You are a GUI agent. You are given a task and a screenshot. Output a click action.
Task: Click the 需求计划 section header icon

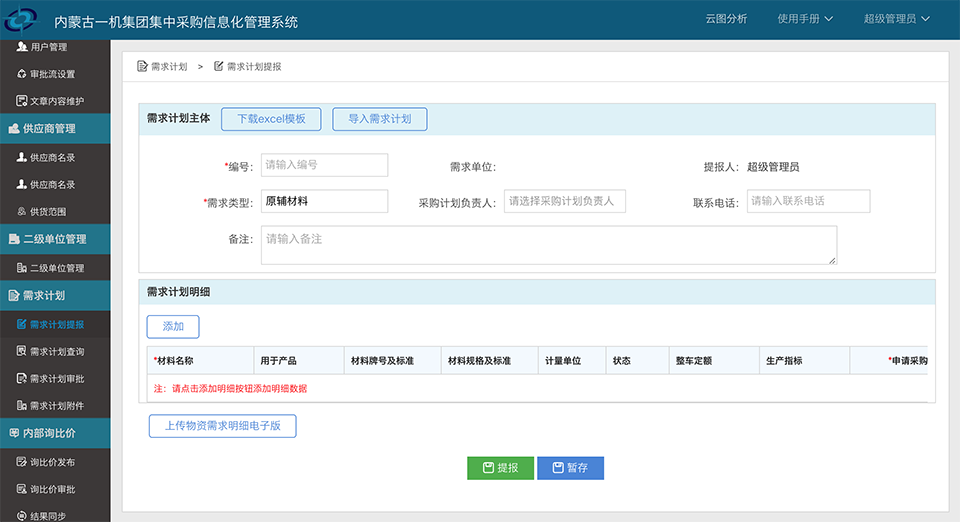coord(13,296)
